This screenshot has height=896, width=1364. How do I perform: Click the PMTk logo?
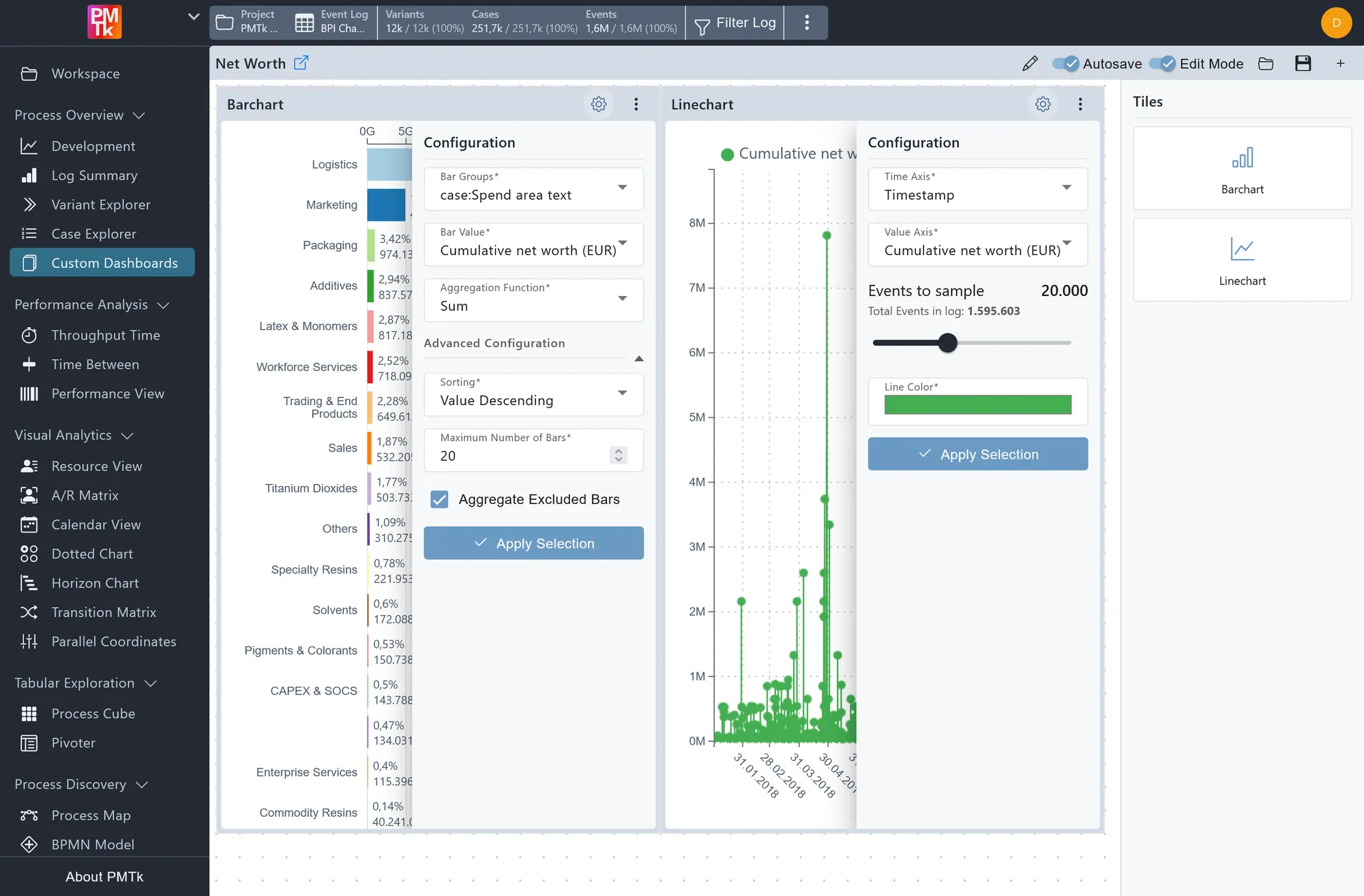[x=104, y=22]
